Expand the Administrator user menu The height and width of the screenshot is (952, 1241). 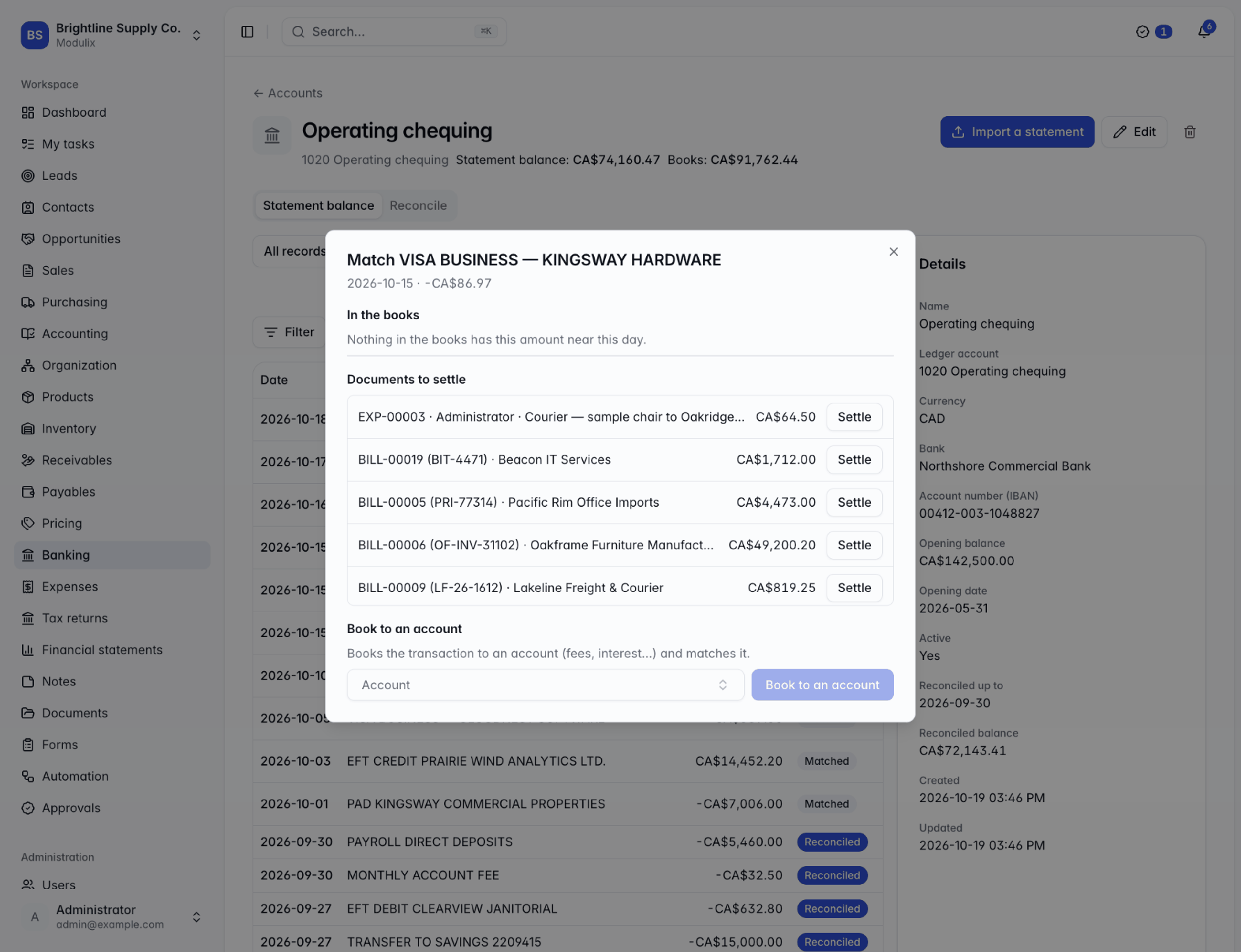112,916
